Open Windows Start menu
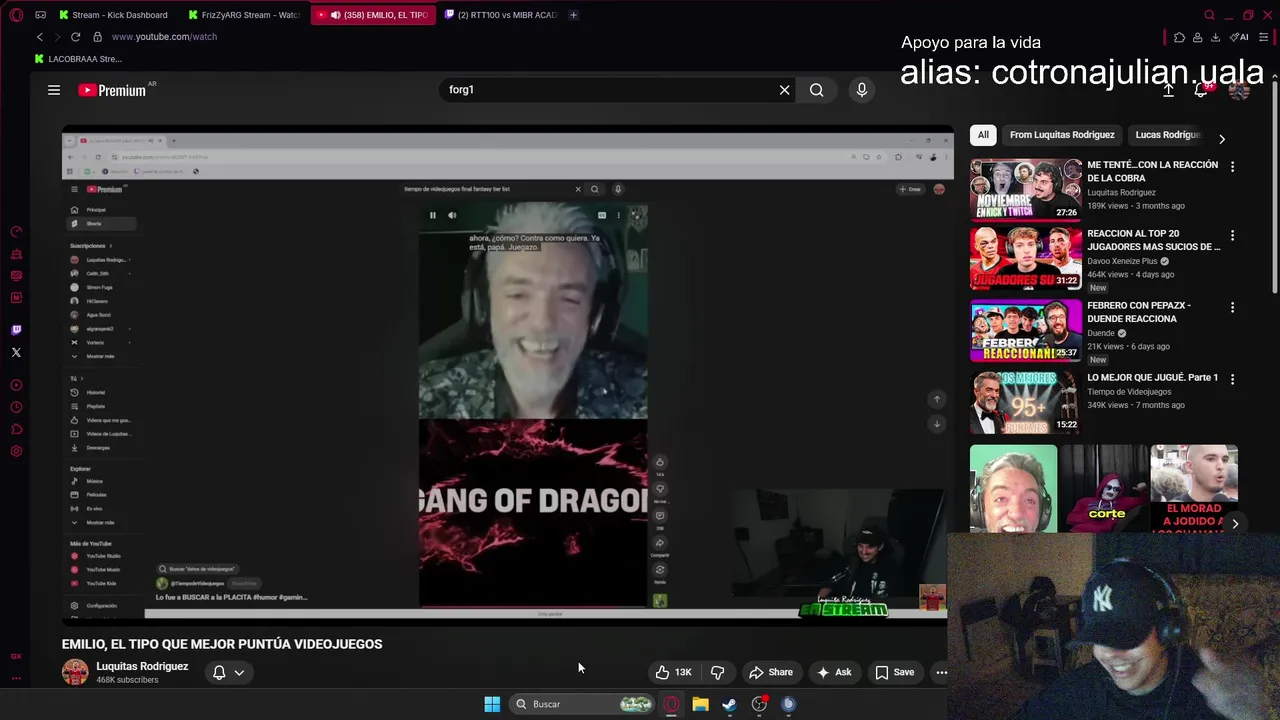The height and width of the screenshot is (720, 1280). [x=492, y=704]
